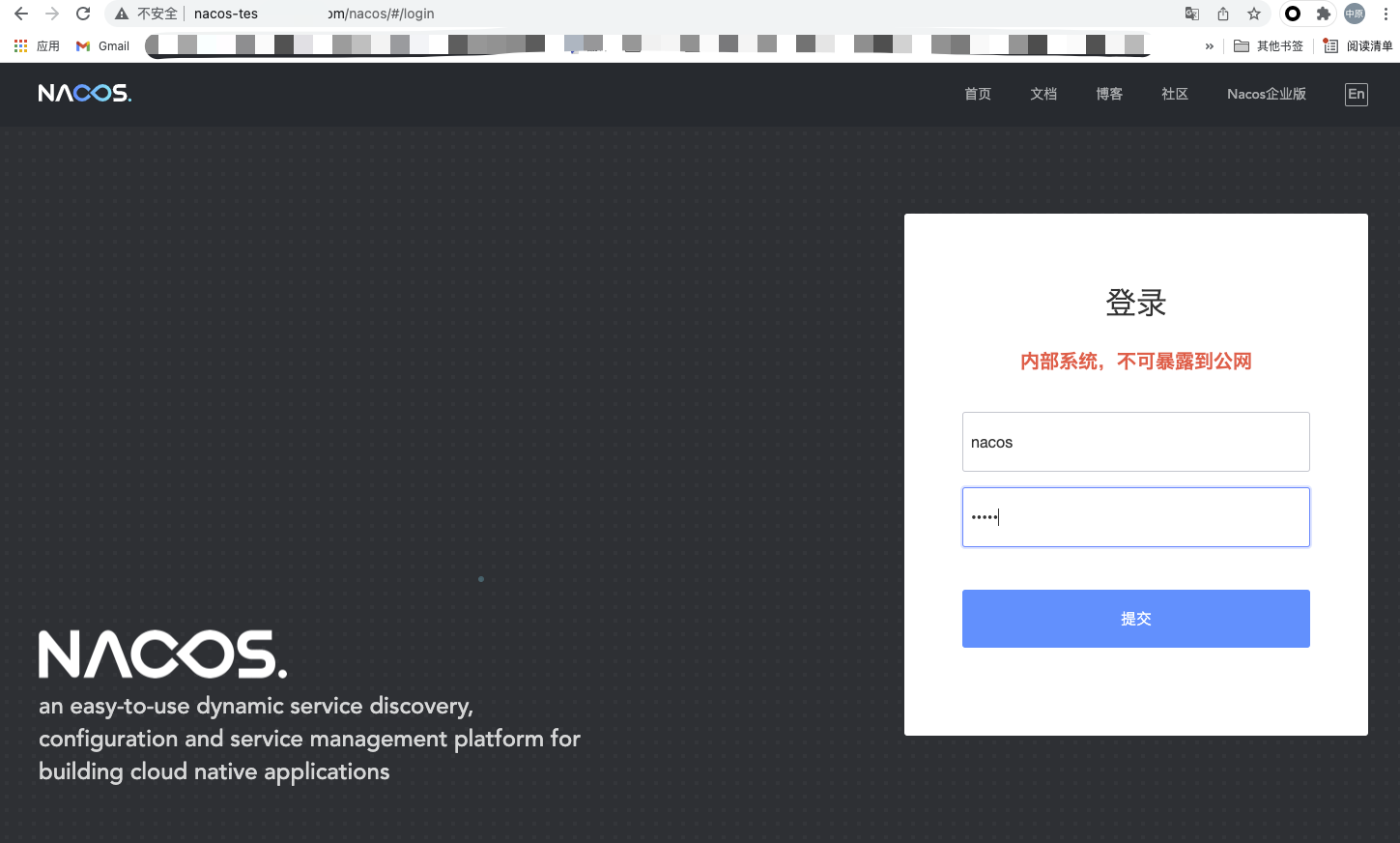Bookmark this page with the star icon
This screenshot has height=843, width=1400.
tap(1254, 14)
